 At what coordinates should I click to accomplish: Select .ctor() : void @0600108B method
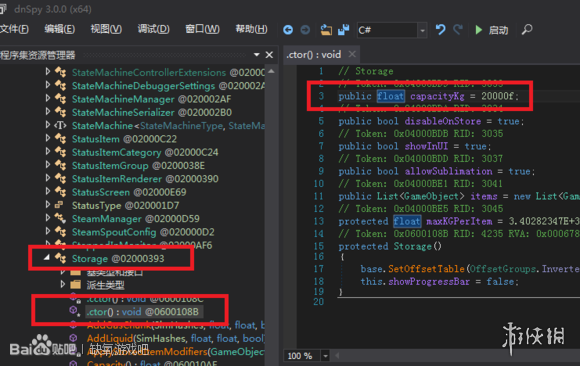tap(144, 312)
